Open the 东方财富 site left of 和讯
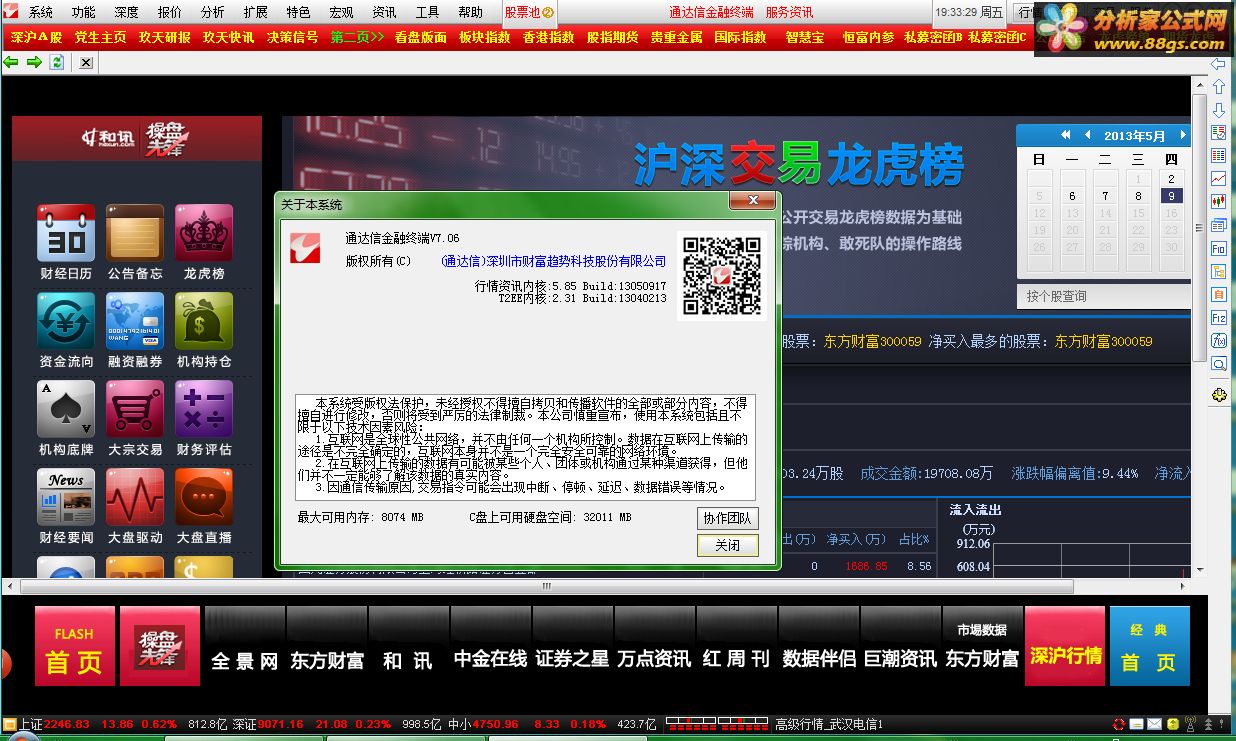This screenshot has width=1236, height=741. point(327,646)
